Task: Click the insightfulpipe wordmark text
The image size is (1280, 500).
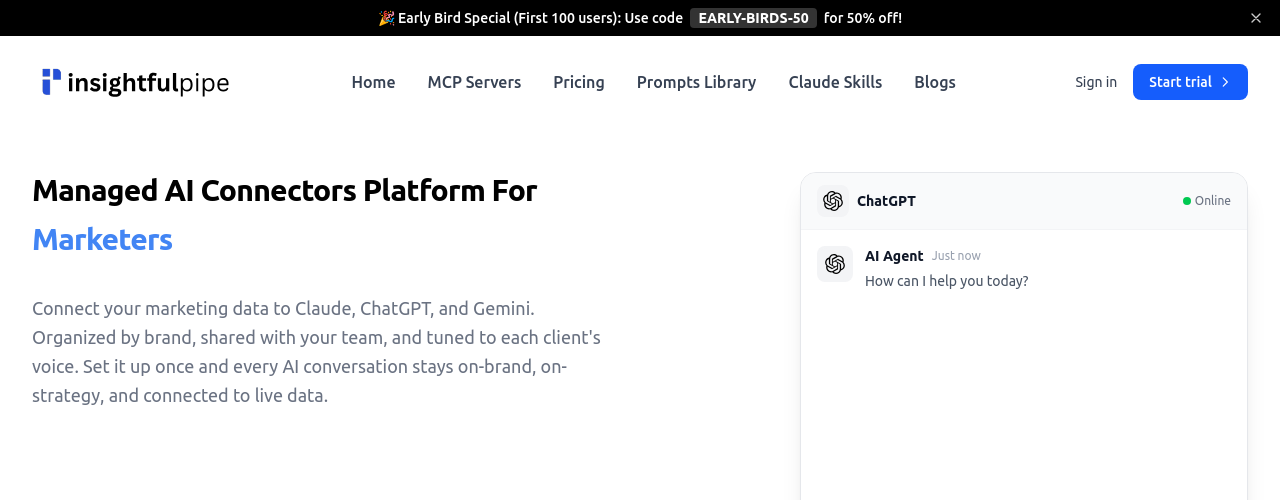Action: pos(148,83)
